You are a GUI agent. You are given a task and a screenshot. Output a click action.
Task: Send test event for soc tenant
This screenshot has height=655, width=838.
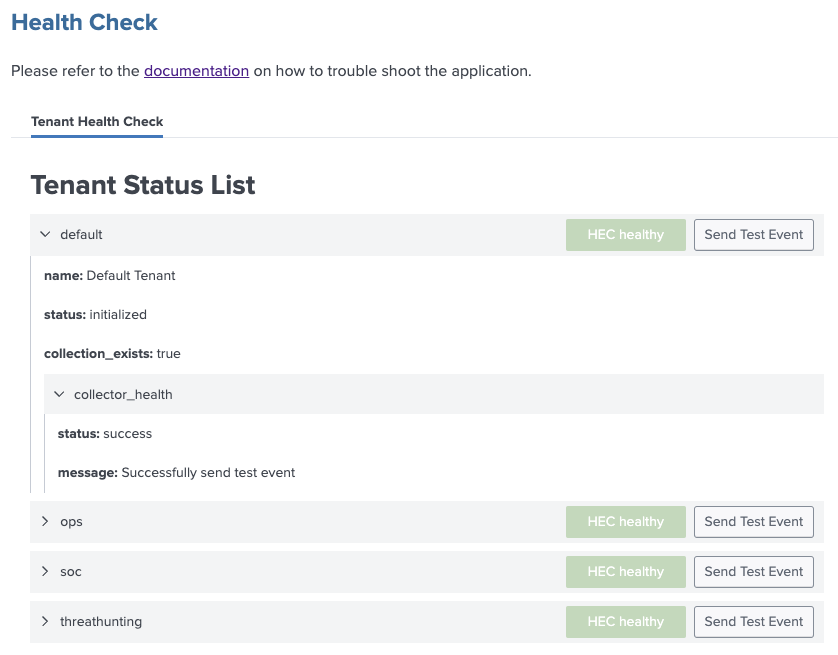pyautogui.click(x=753, y=572)
